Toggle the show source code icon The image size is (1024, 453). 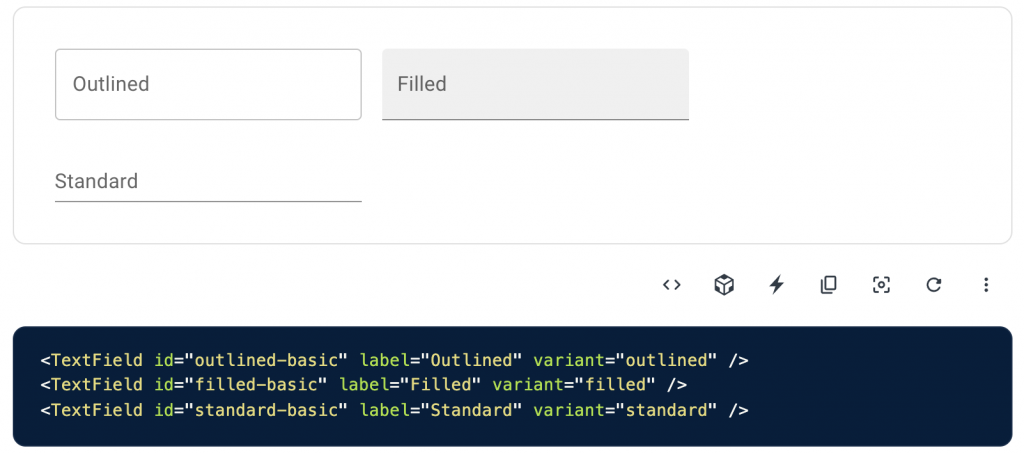click(672, 285)
